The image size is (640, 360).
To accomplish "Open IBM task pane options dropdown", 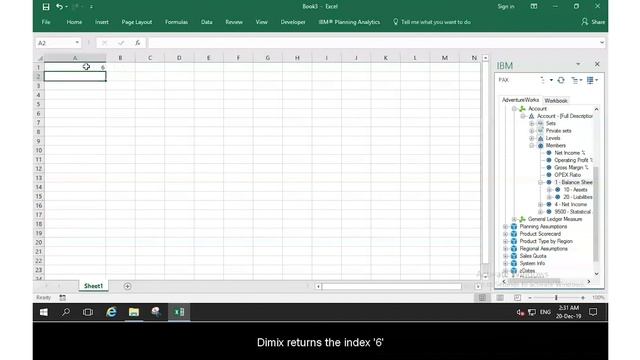I will (x=578, y=64).
